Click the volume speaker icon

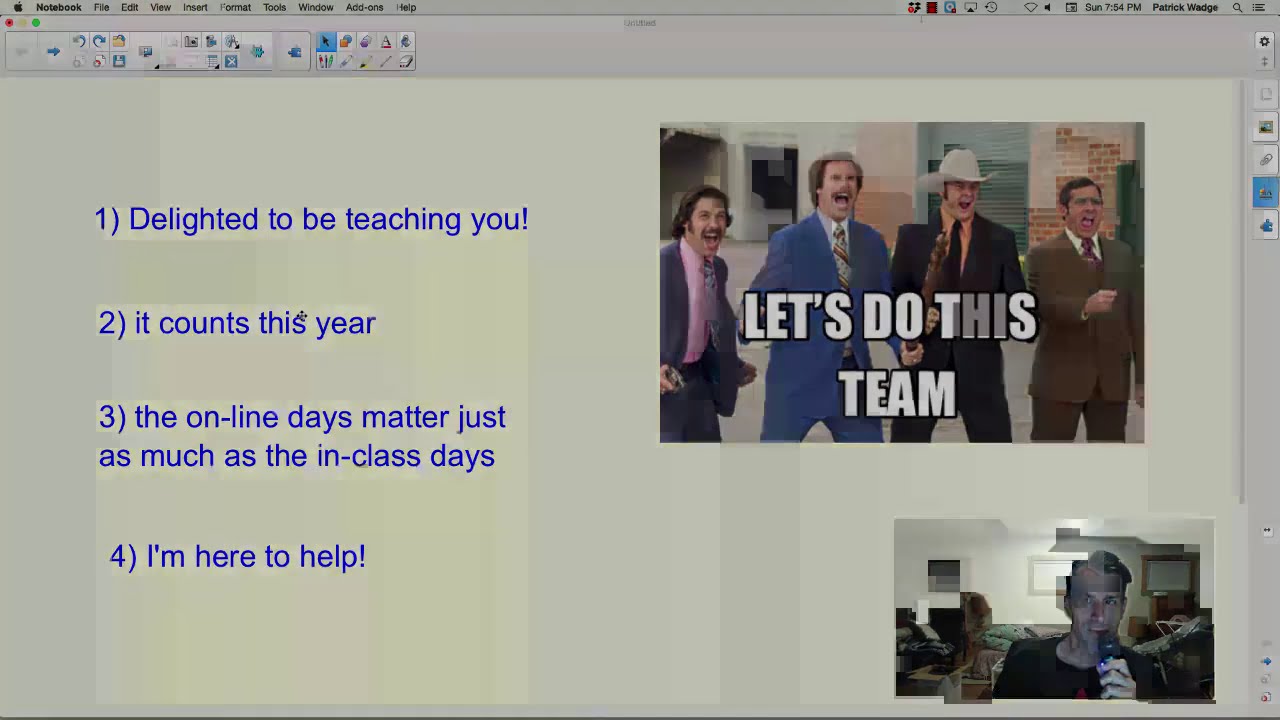click(1048, 7)
